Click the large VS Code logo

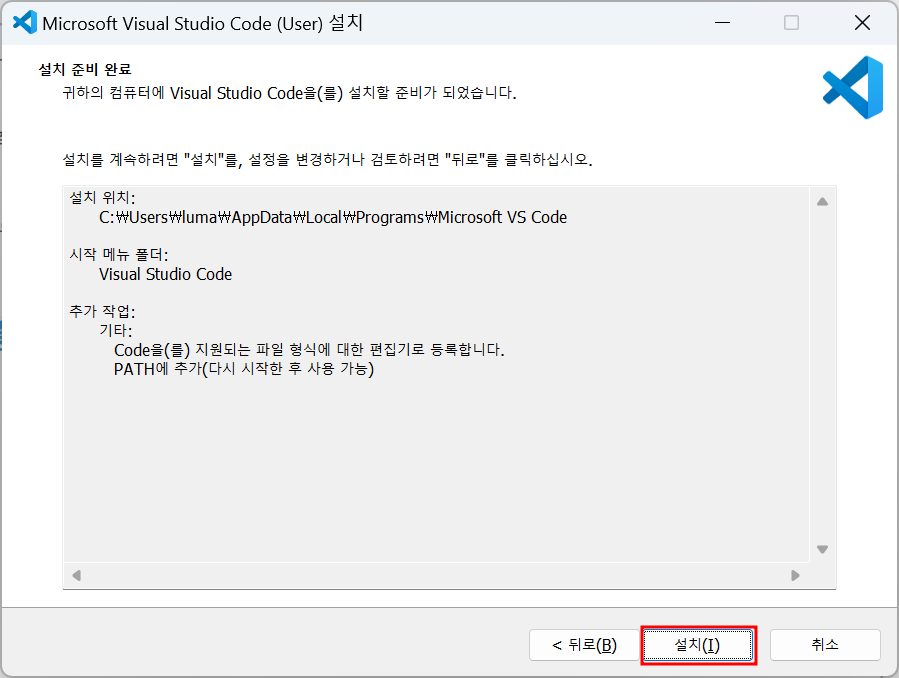point(853,87)
